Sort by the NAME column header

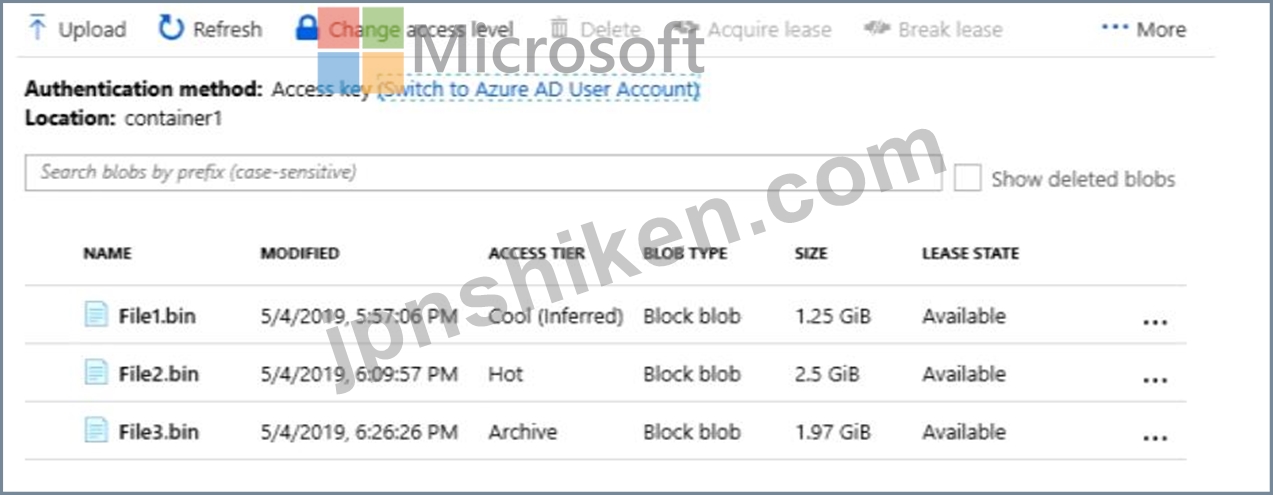pos(107,254)
